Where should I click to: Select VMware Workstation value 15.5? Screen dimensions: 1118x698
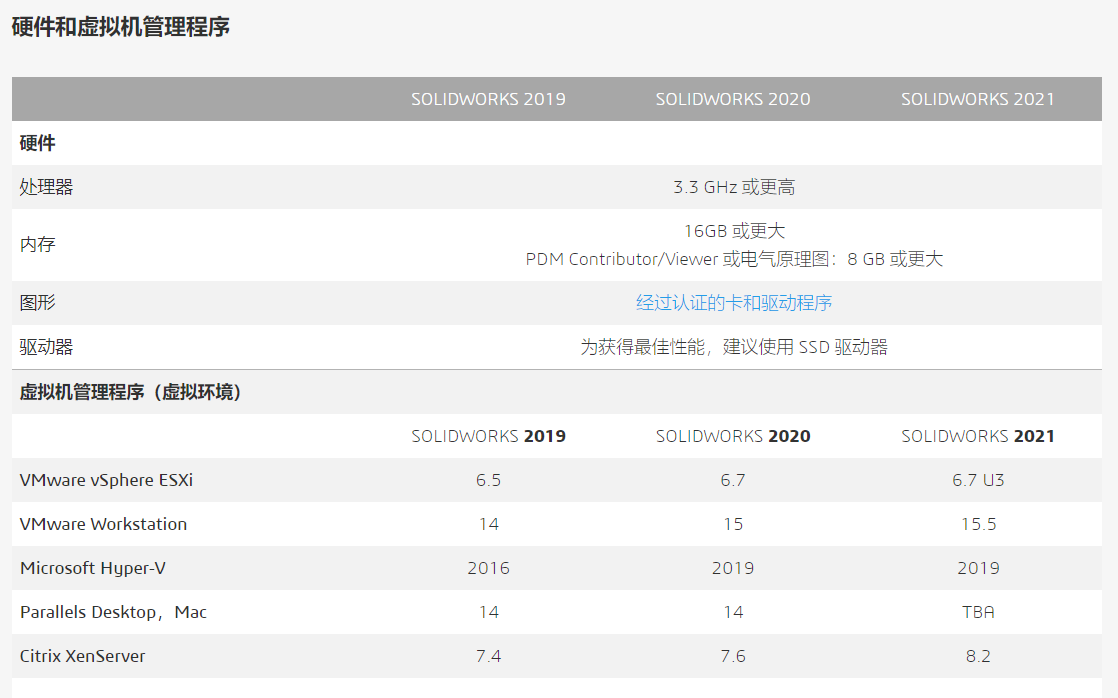coord(978,525)
